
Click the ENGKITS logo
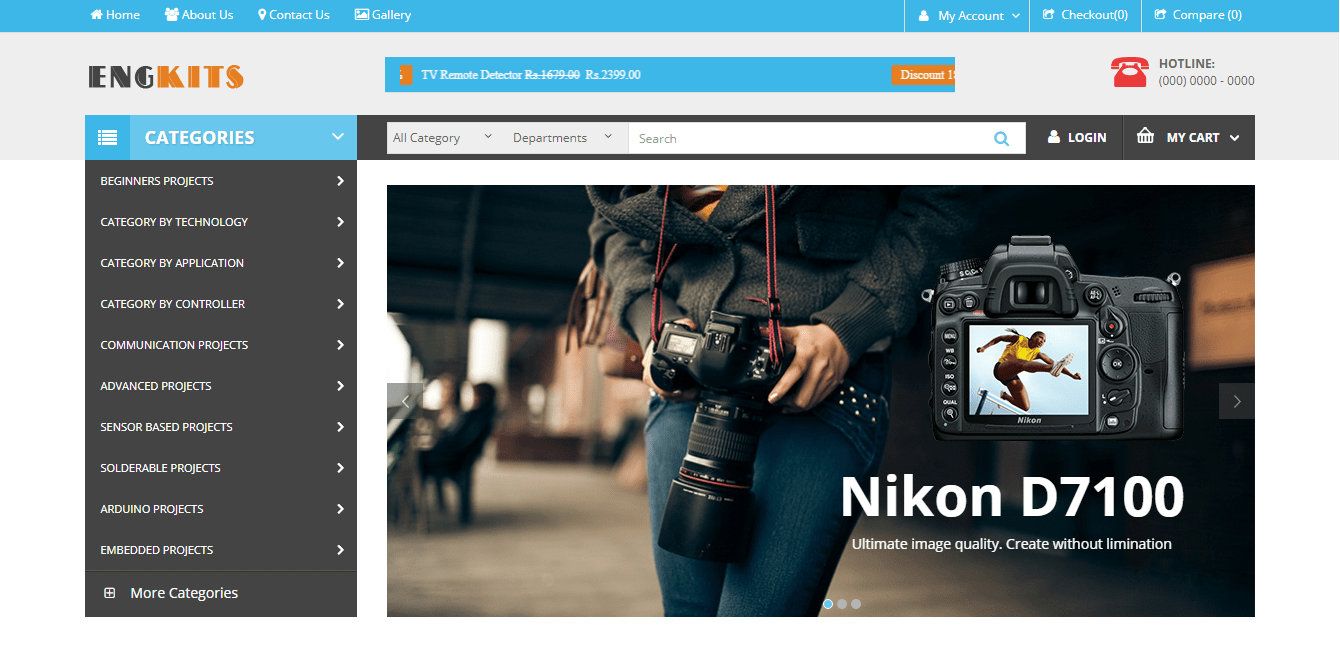[166, 76]
